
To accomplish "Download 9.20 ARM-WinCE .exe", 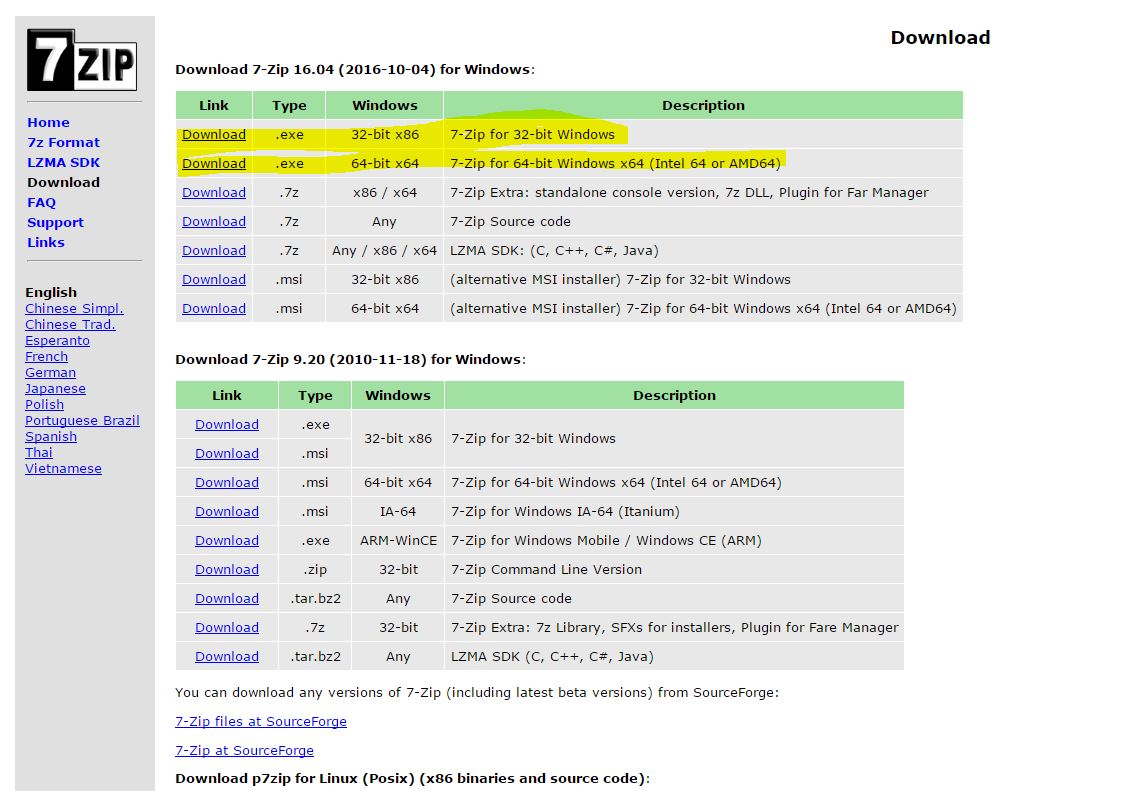I will tap(227, 541).
